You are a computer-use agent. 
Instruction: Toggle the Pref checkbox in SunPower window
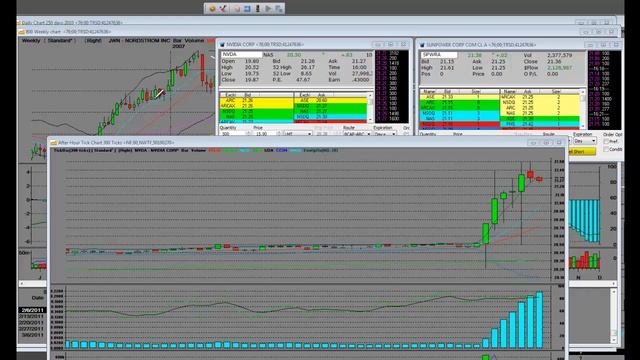click(607, 141)
